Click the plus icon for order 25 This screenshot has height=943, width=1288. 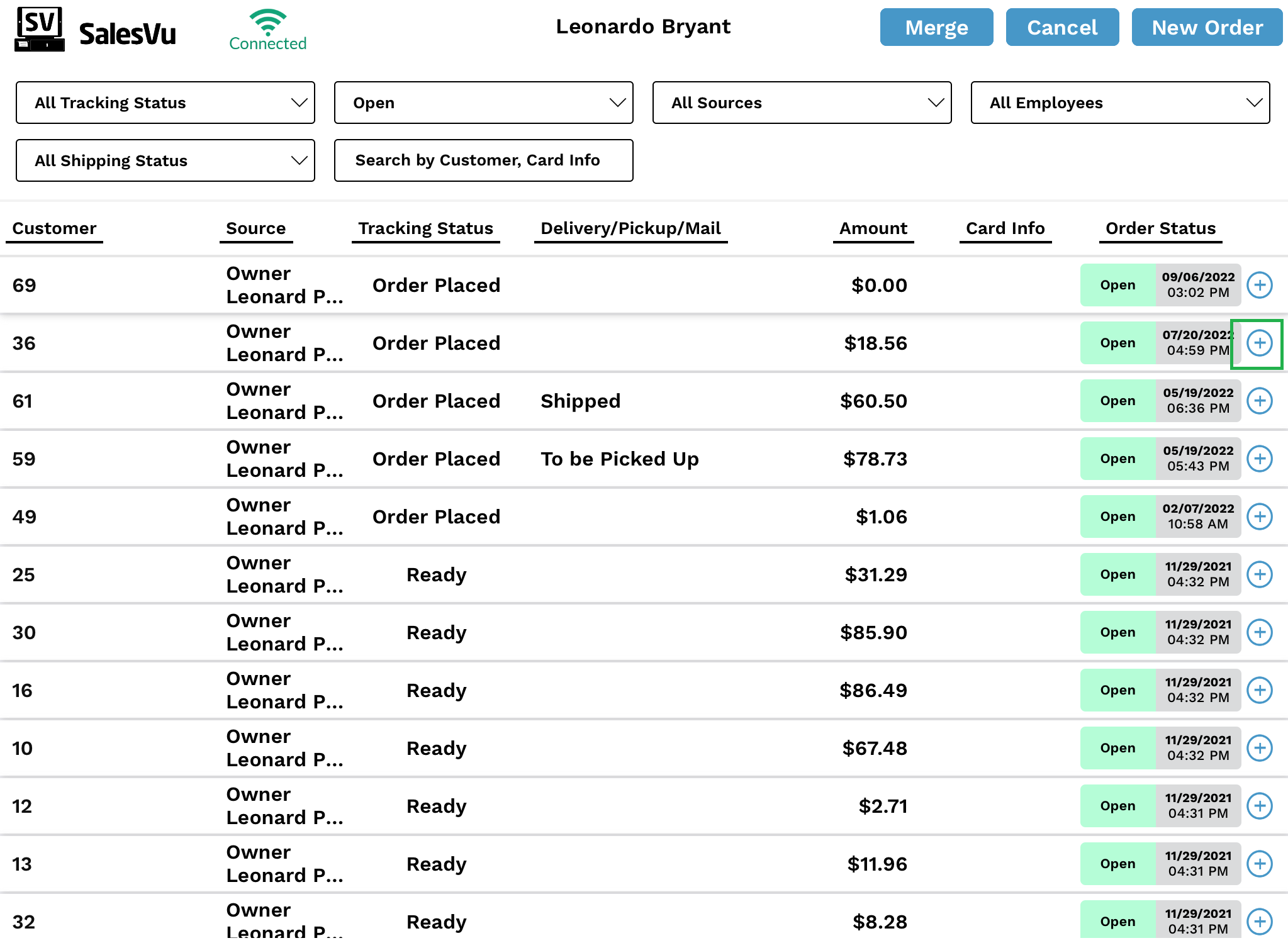[x=1260, y=574]
